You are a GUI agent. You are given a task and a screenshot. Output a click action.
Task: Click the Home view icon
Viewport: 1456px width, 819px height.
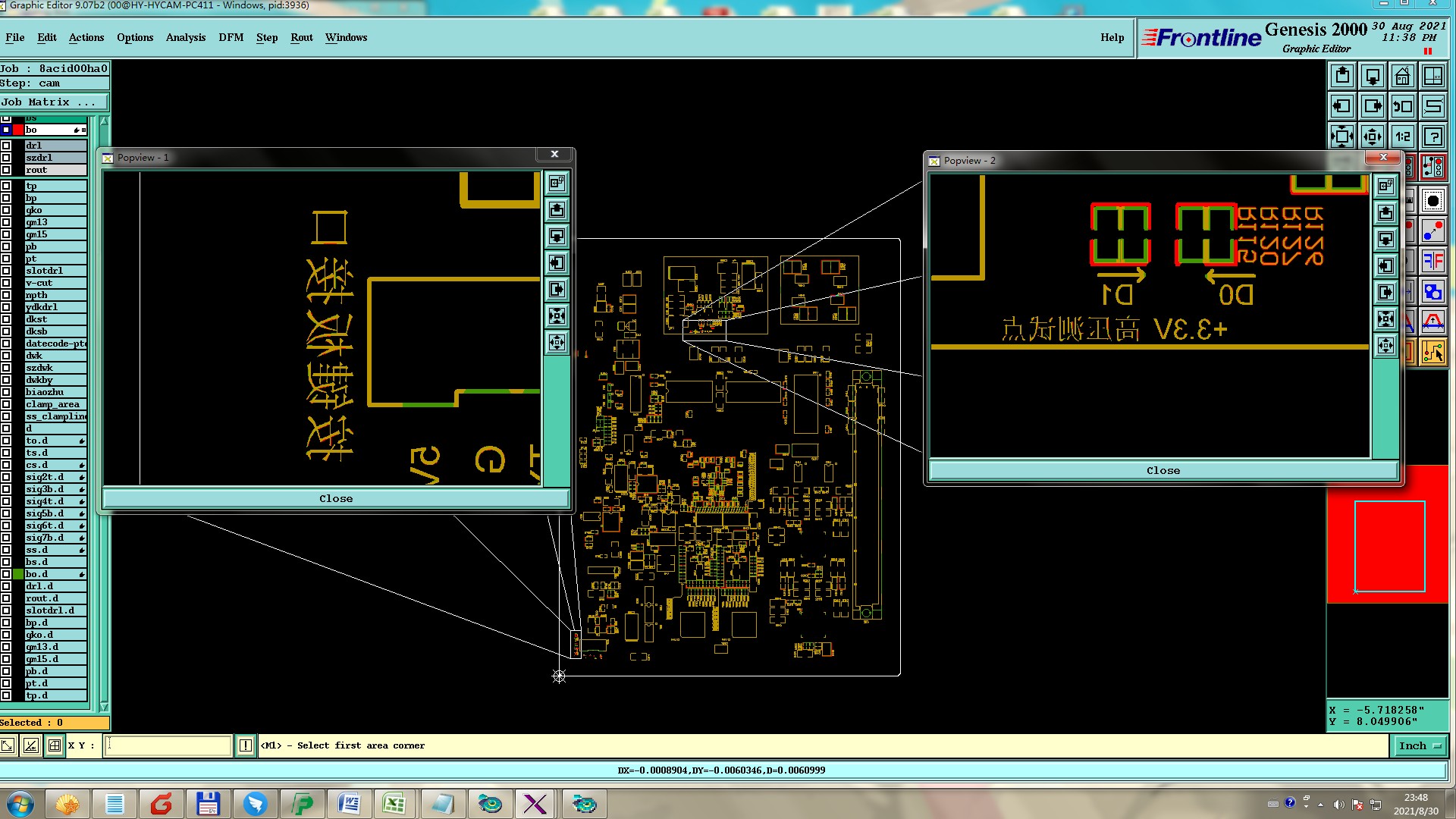point(1402,76)
